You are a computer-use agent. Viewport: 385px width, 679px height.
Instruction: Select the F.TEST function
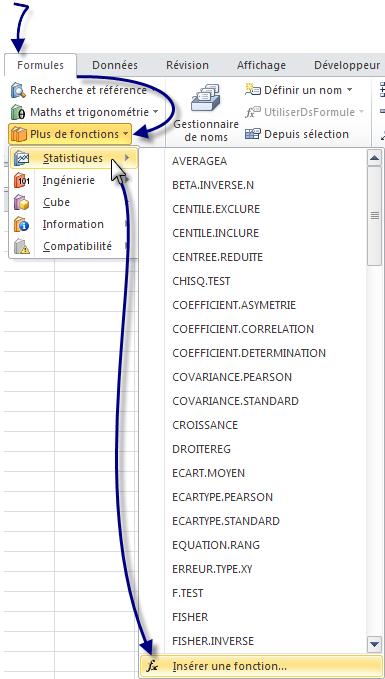coord(188,593)
